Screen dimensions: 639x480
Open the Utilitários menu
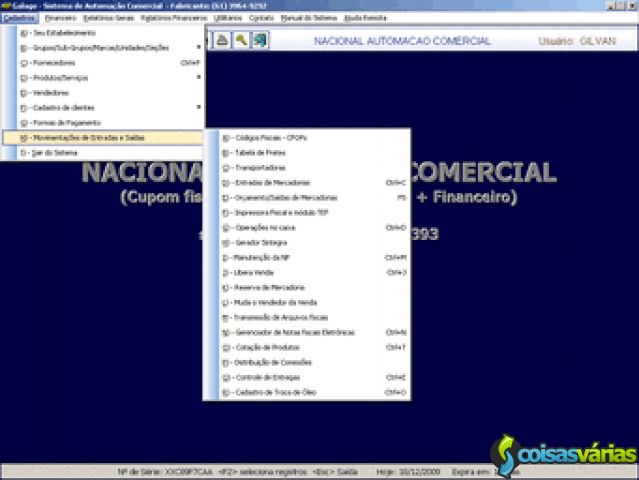[227, 18]
